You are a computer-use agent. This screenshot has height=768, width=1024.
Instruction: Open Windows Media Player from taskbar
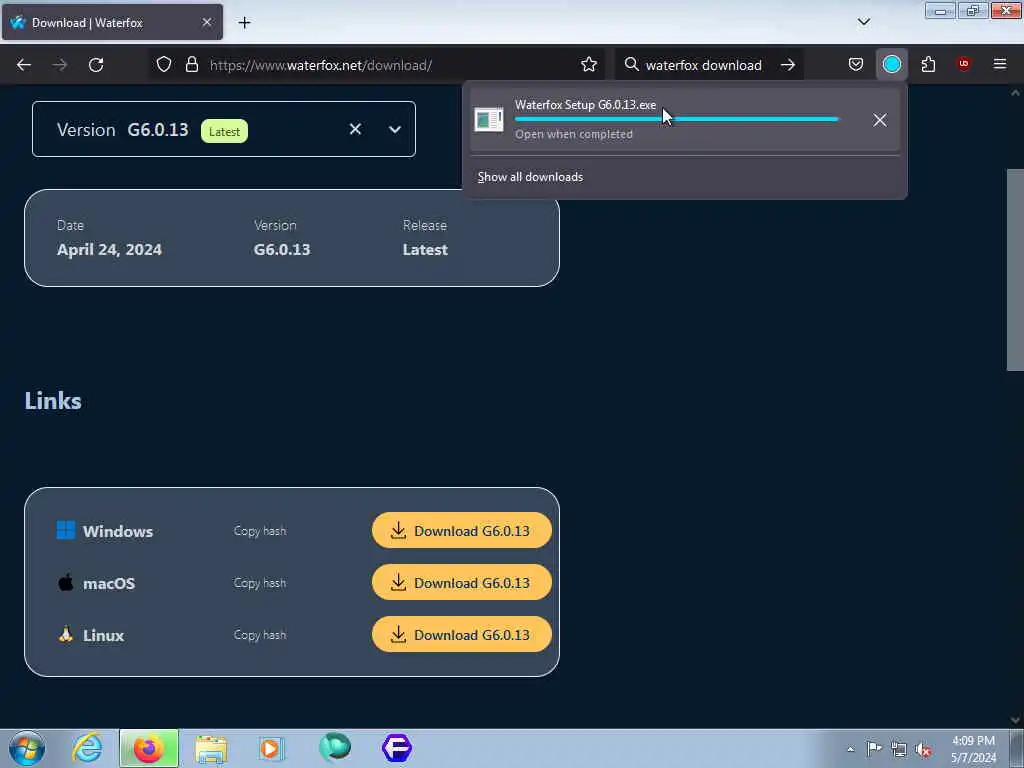[x=270, y=748]
